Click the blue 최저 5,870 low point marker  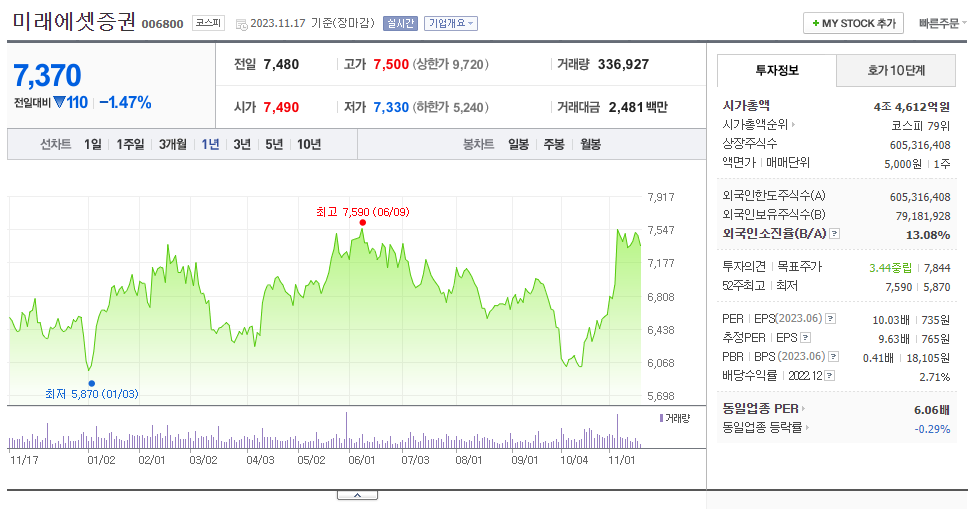click(91, 384)
